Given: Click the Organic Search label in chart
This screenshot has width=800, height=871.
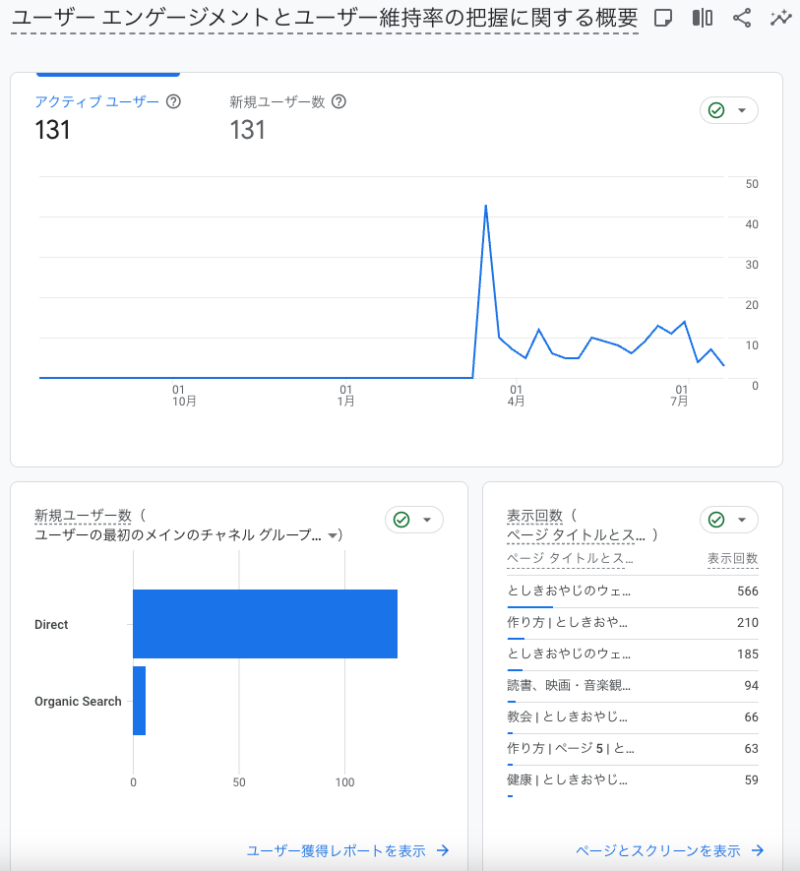Looking at the screenshot, I should click(78, 701).
